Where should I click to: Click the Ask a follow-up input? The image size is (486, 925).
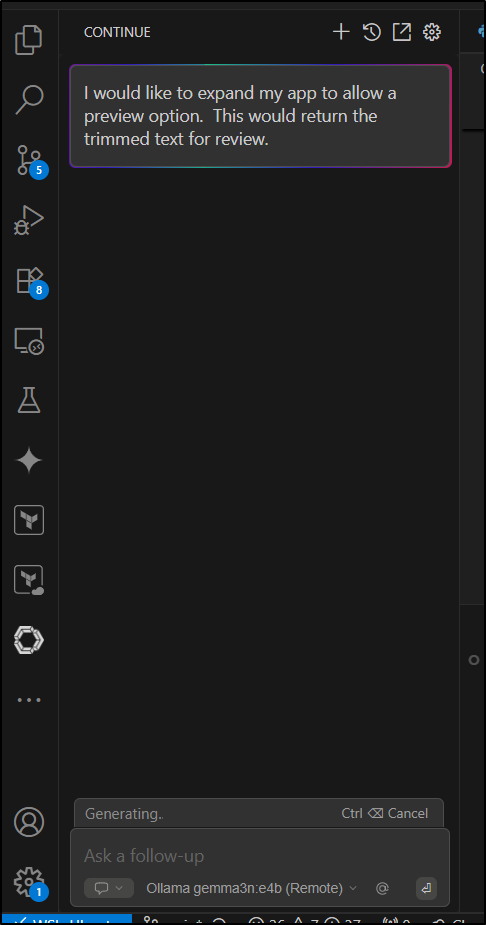point(260,855)
